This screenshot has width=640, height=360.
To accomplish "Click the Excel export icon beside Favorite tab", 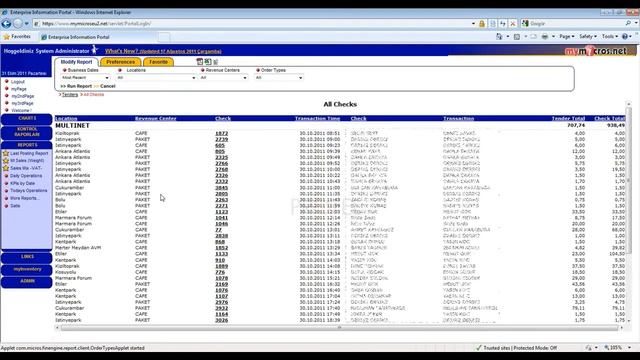I will [208, 62].
